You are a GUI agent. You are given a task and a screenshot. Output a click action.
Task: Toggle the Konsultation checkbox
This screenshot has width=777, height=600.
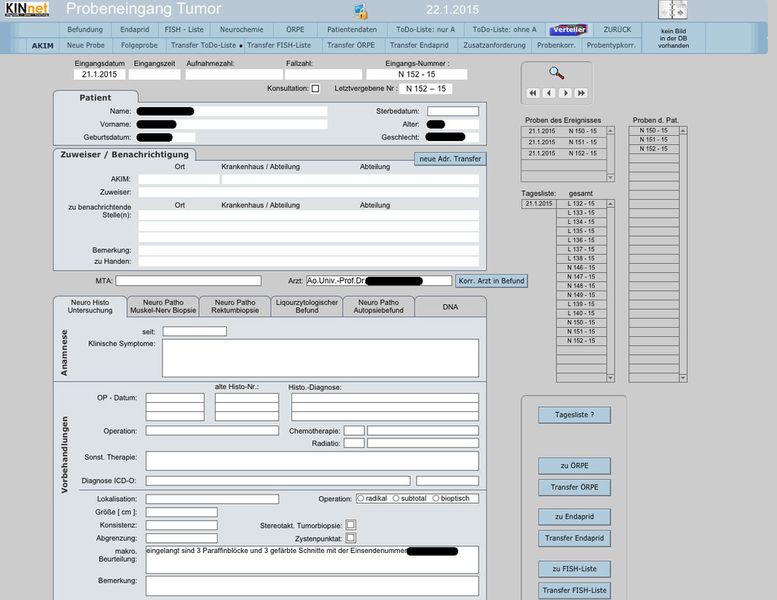click(x=315, y=89)
